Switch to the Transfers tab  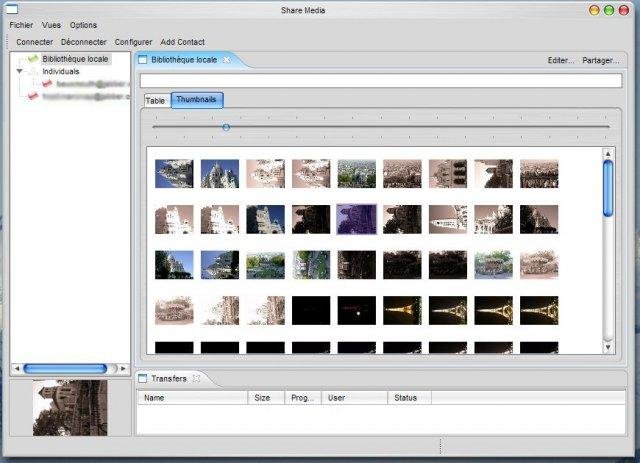(x=169, y=379)
